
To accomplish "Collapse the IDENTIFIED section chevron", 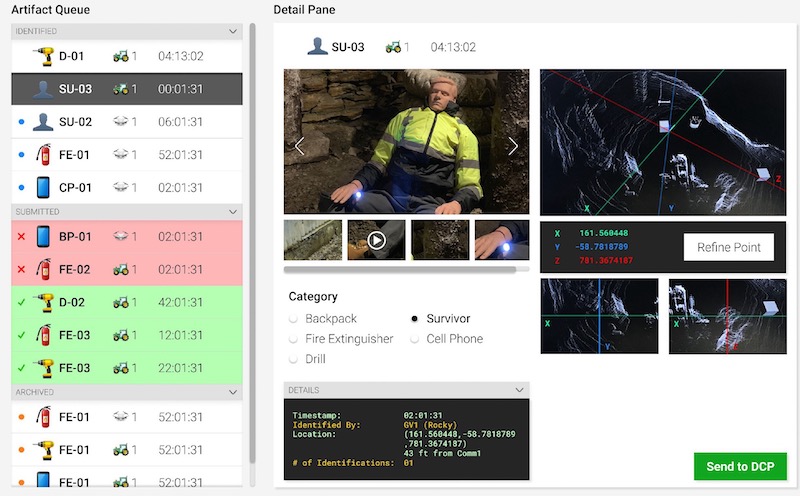I will [x=233, y=32].
